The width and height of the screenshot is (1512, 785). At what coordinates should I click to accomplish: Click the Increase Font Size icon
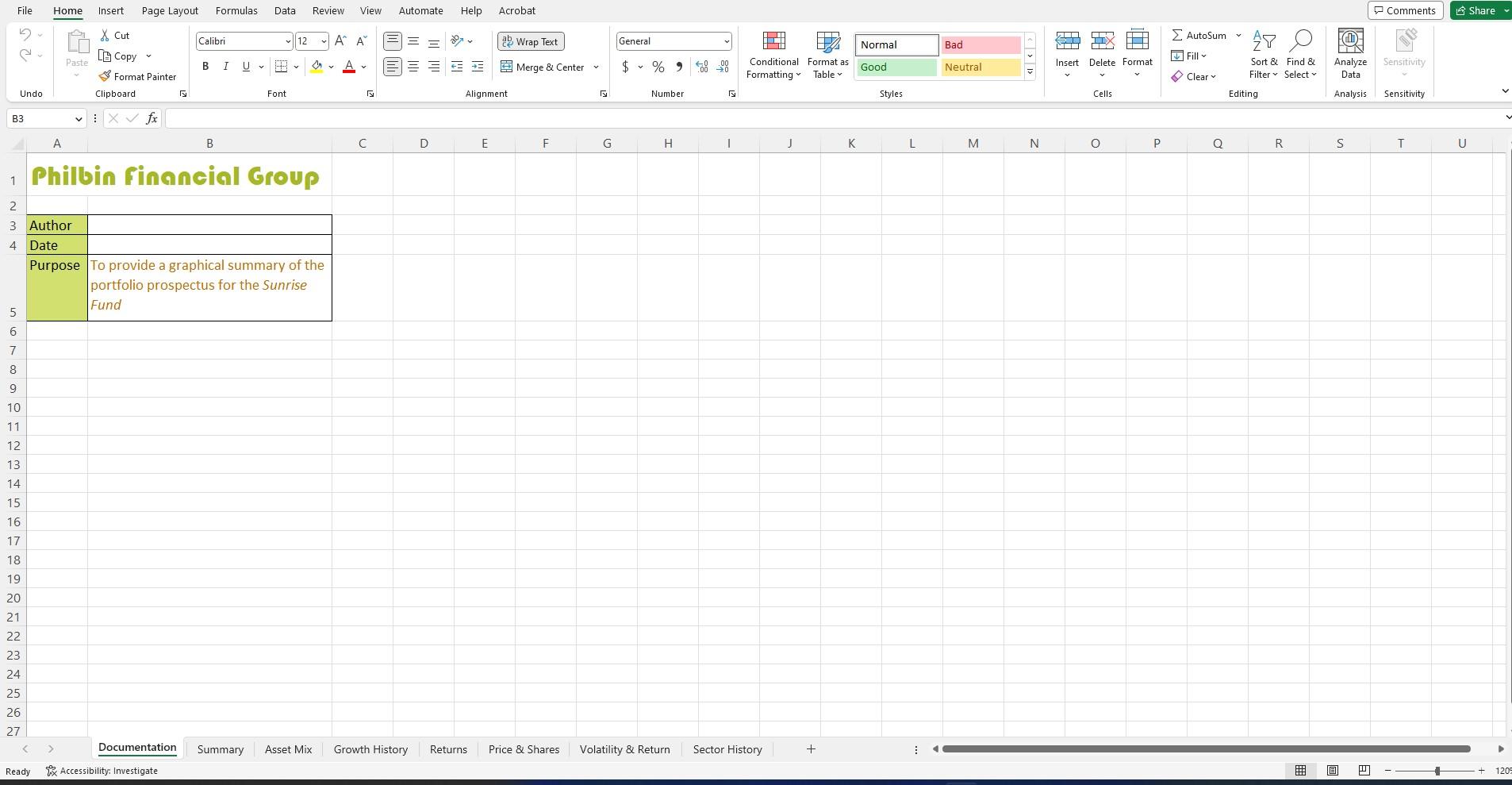(340, 41)
